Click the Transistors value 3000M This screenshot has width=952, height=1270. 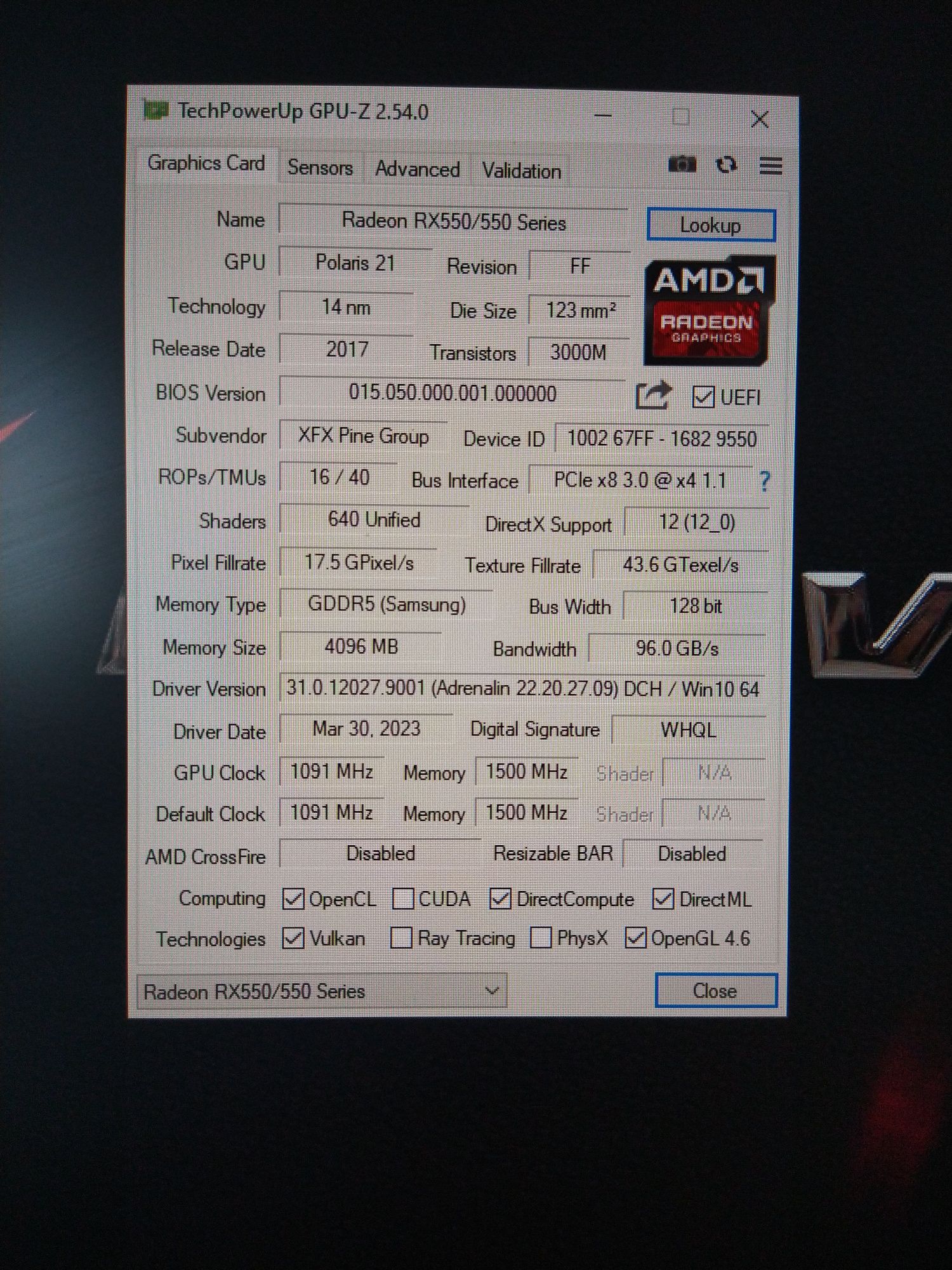(579, 352)
